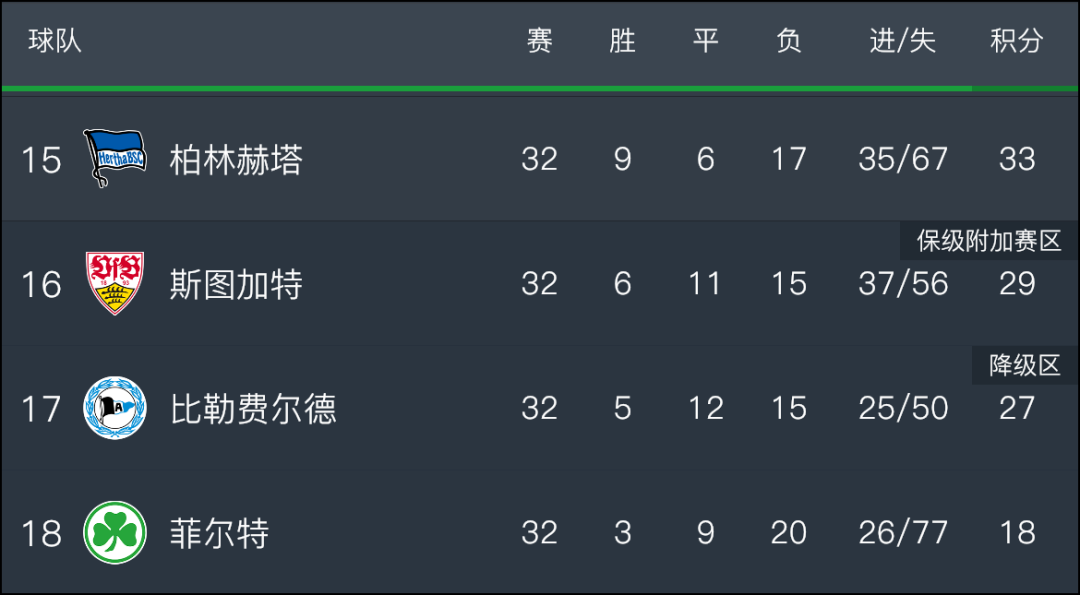Click the 球队 column header

coord(54,41)
